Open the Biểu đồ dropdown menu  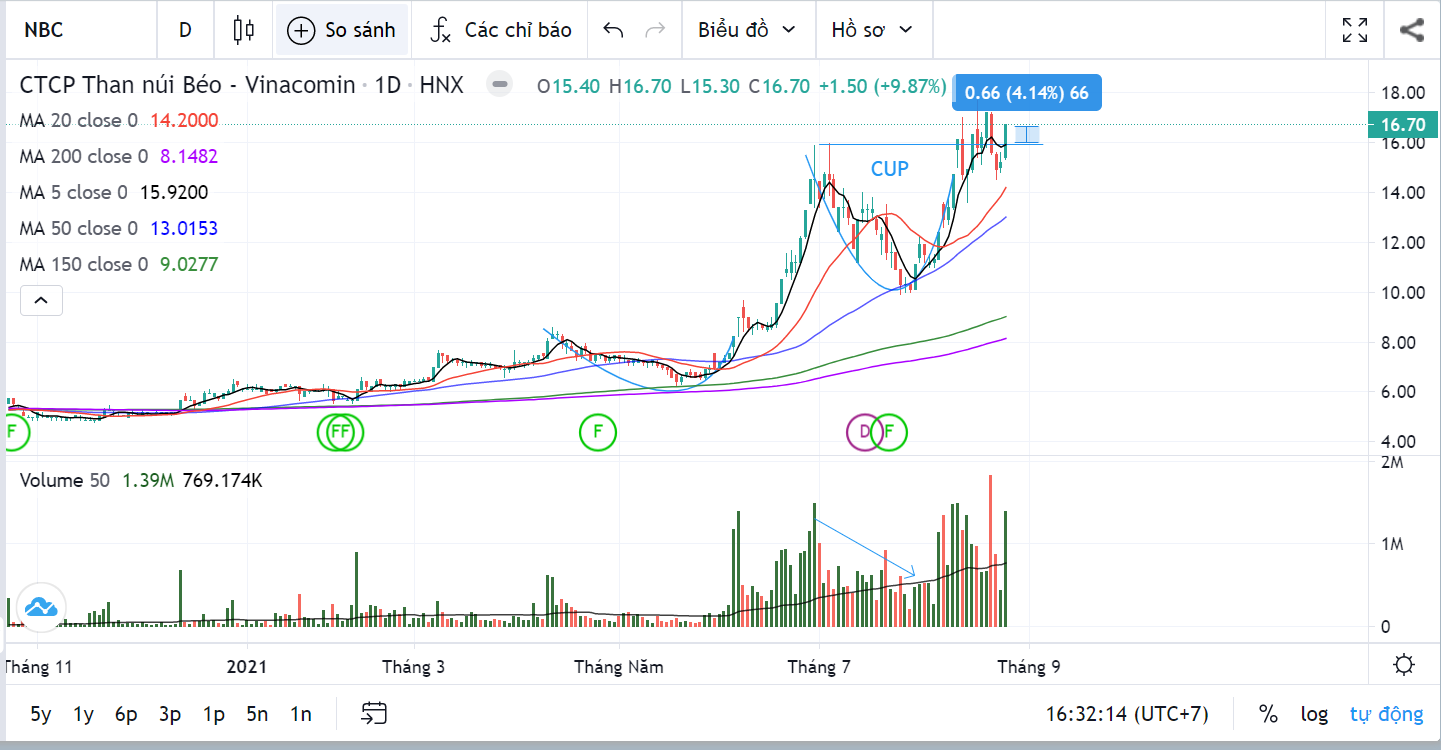[x=746, y=30]
